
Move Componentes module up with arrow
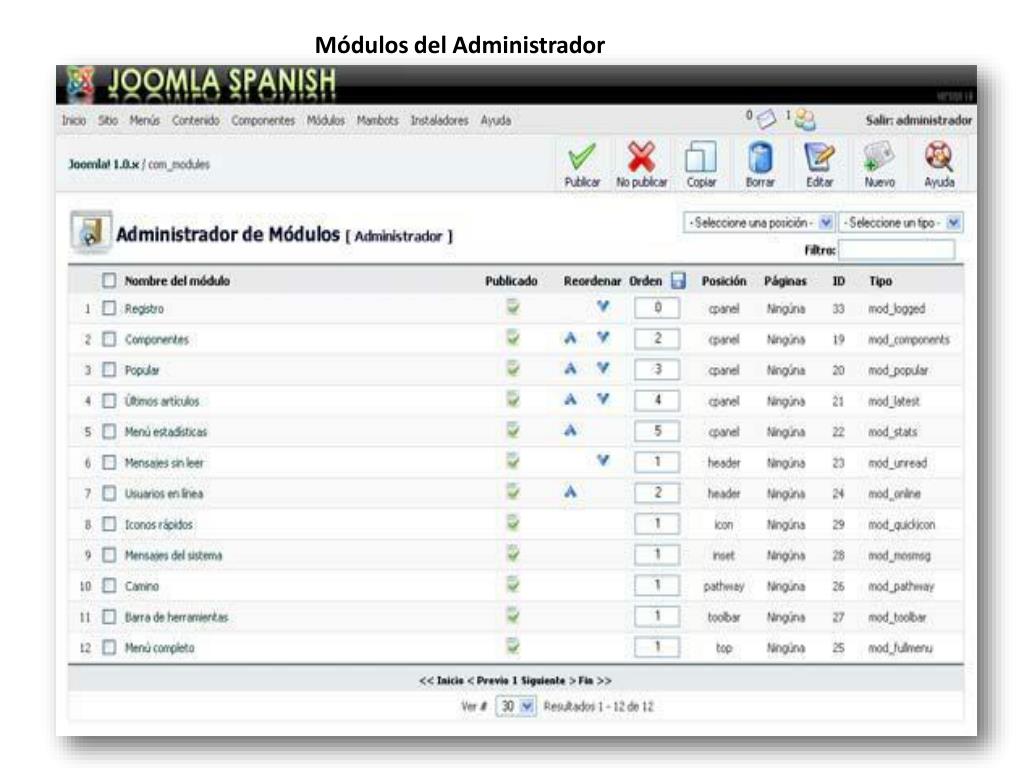(x=570, y=338)
